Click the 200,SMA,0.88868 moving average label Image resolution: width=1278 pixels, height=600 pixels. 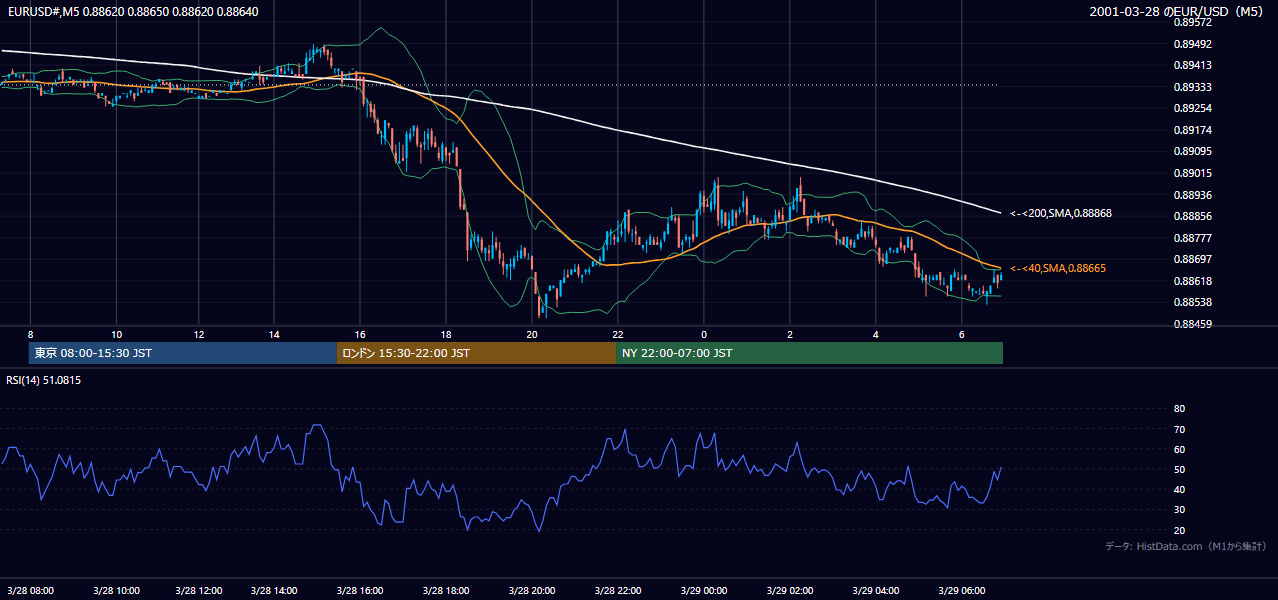pyautogui.click(x=1060, y=213)
